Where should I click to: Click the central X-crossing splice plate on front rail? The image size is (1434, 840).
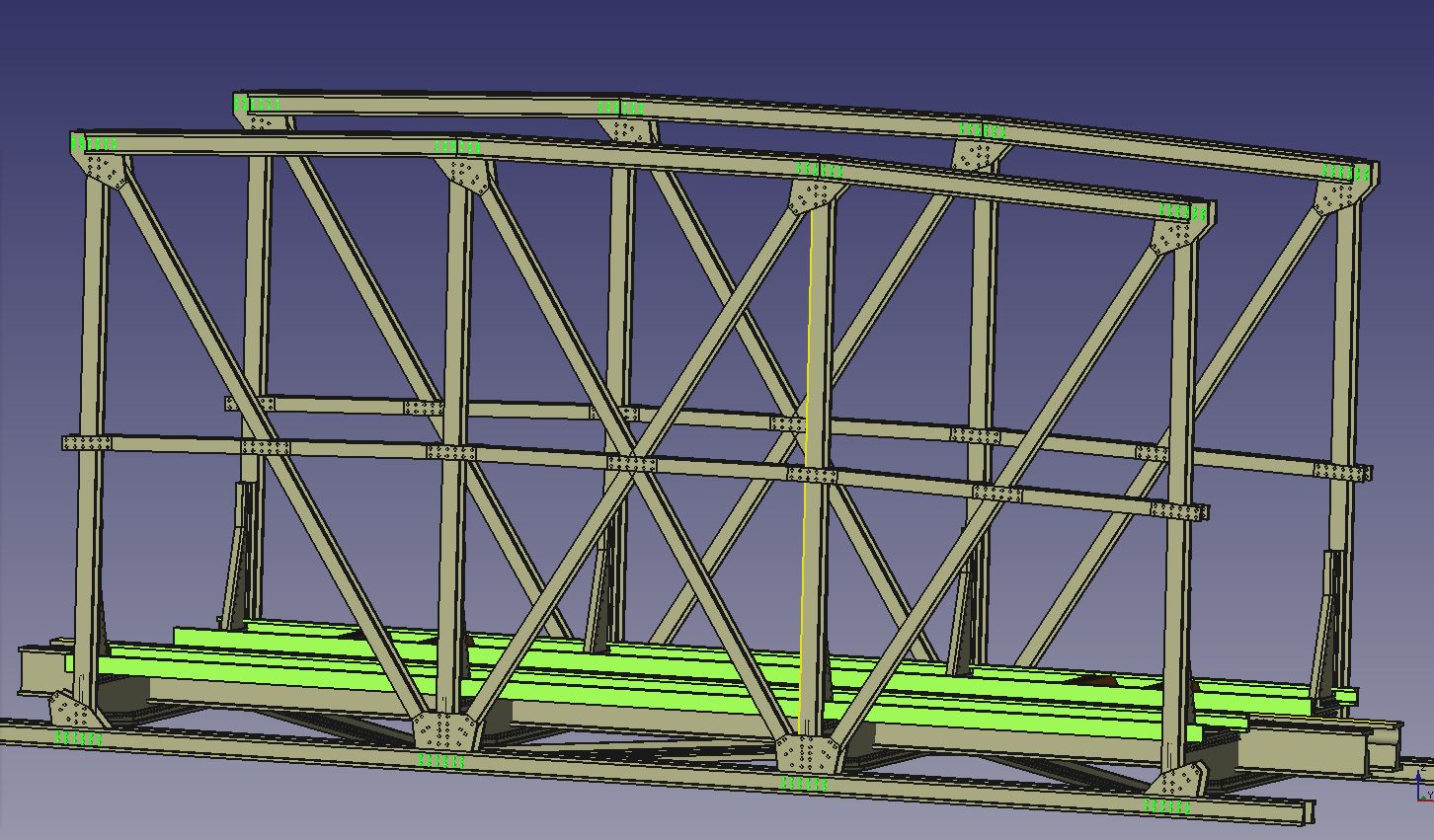[x=632, y=463]
